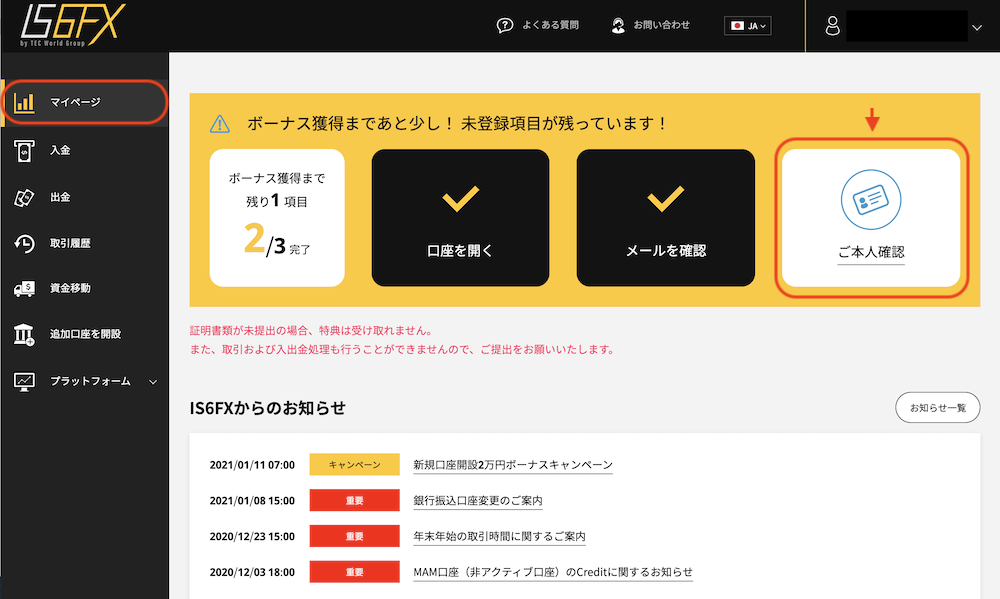Click the ボーナス獲得まであと少し banner heading
Screen dimensions: 1000x599
pyautogui.click(x=457, y=123)
